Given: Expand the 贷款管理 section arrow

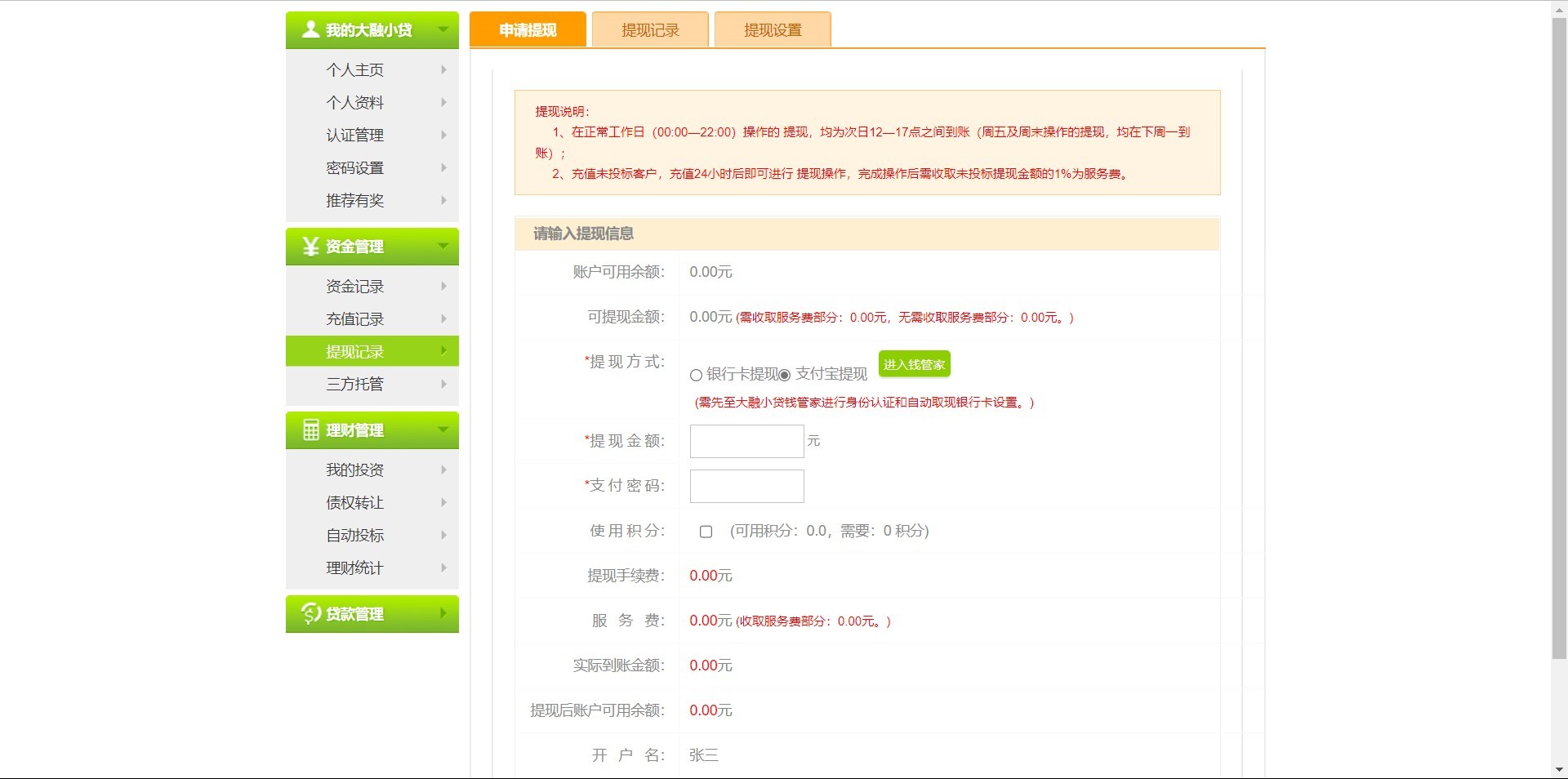Looking at the screenshot, I should 443,613.
